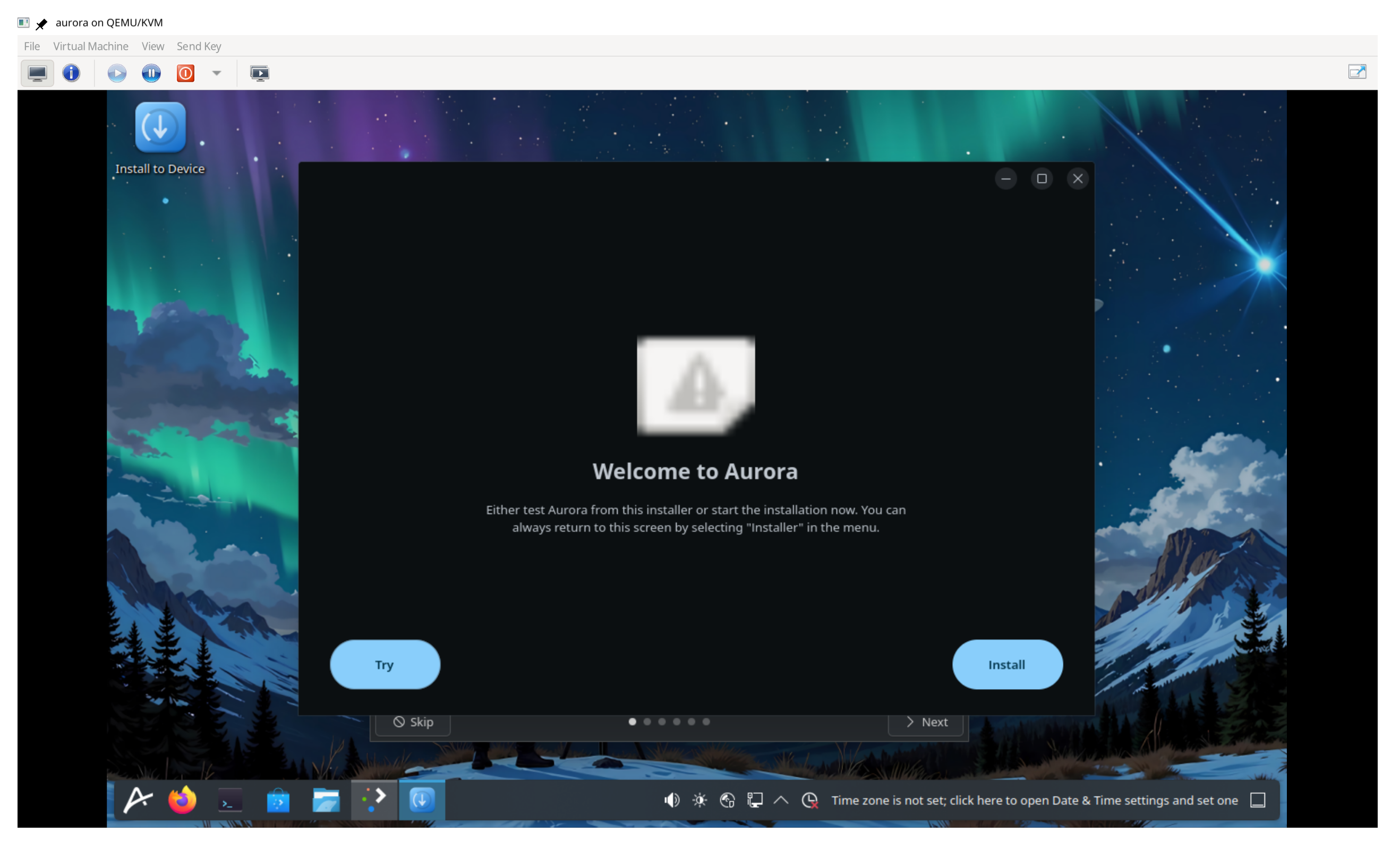1400x850 pixels.
Task: Pause the virtual machine
Action: coord(151,73)
